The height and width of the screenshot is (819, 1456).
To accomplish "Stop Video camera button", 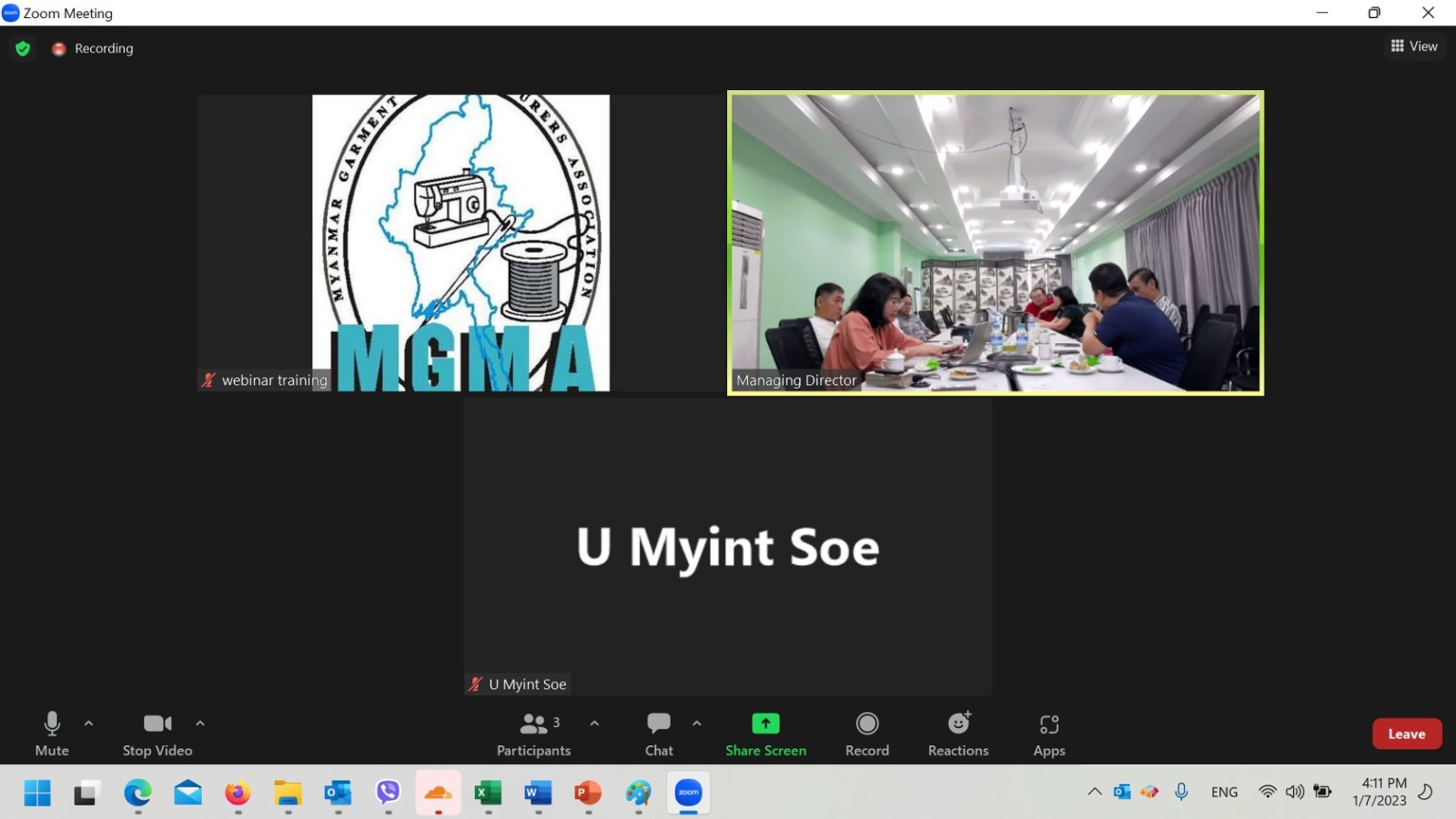I will 157,733.
